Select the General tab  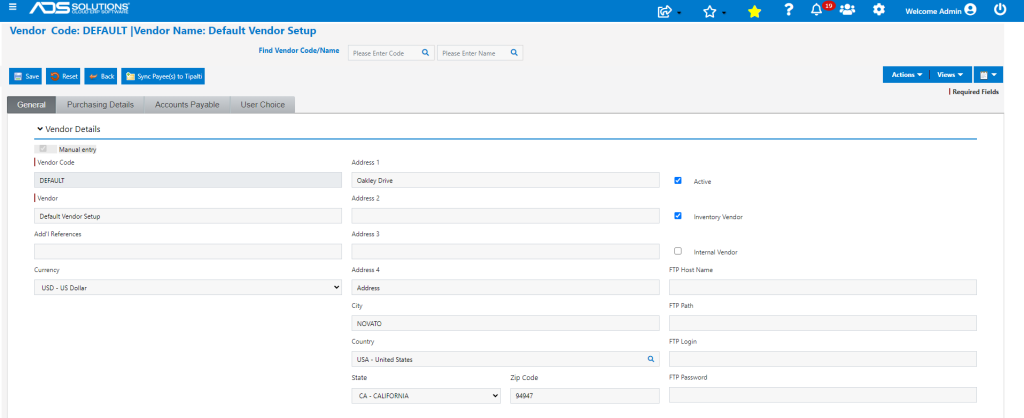(31, 104)
